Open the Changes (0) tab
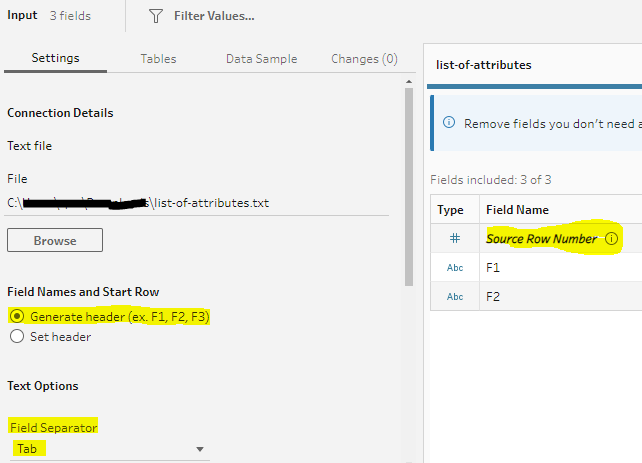This screenshot has width=642, height=463. (x=364, y=59)
